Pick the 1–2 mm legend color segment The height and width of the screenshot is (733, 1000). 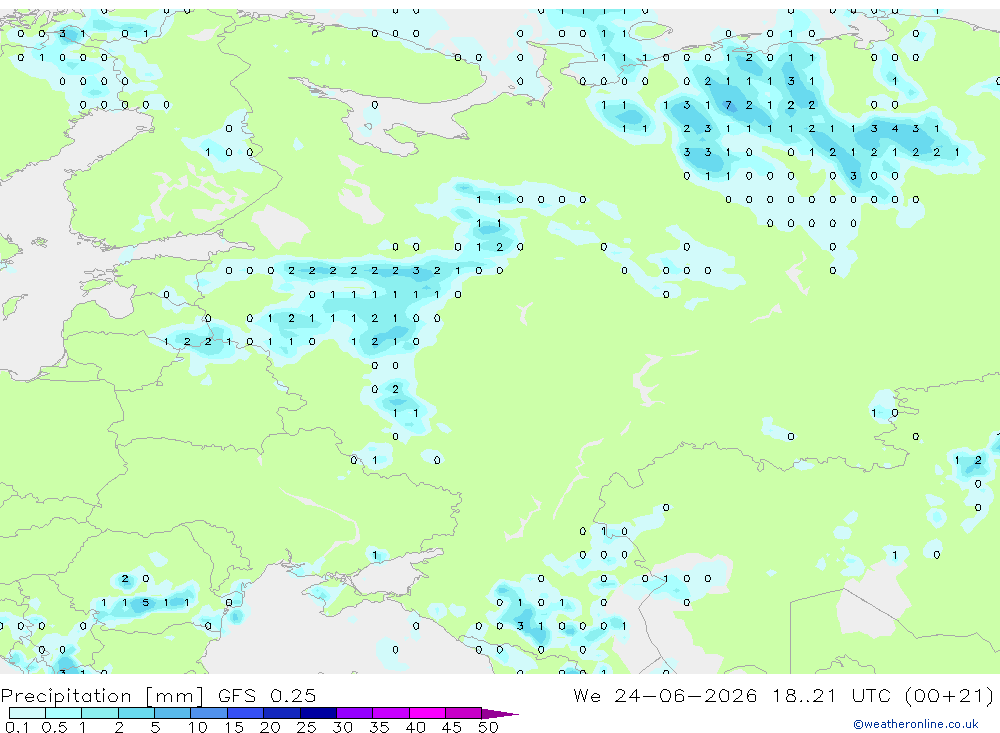pos(100,713)
